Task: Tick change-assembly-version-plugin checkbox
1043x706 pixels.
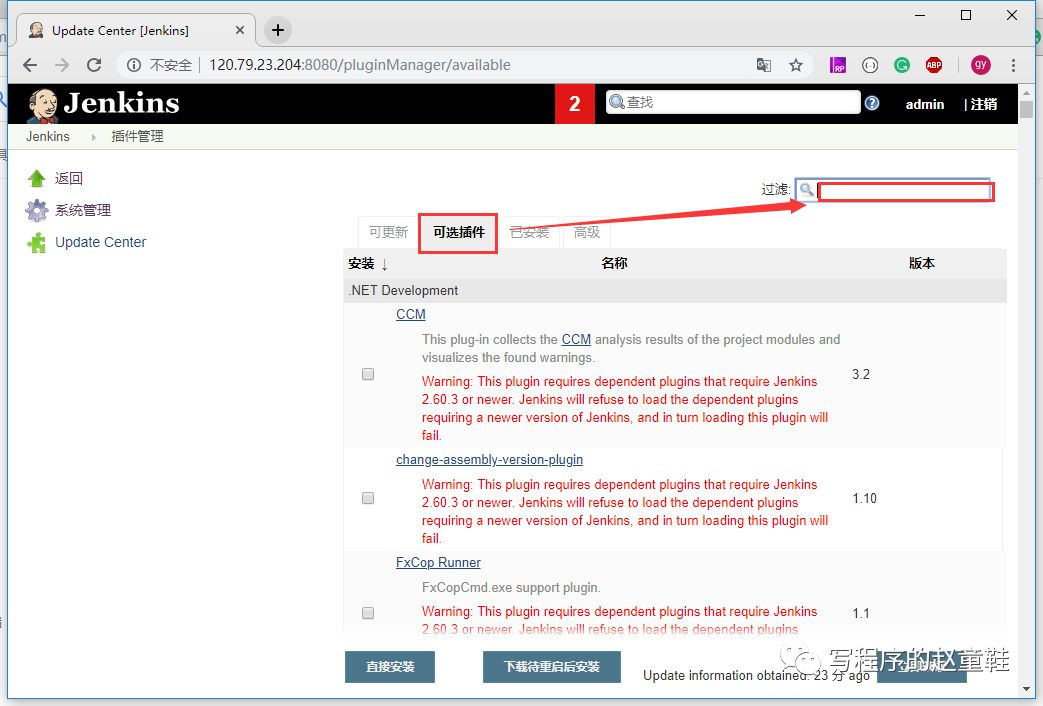Action: click(368, 498)
